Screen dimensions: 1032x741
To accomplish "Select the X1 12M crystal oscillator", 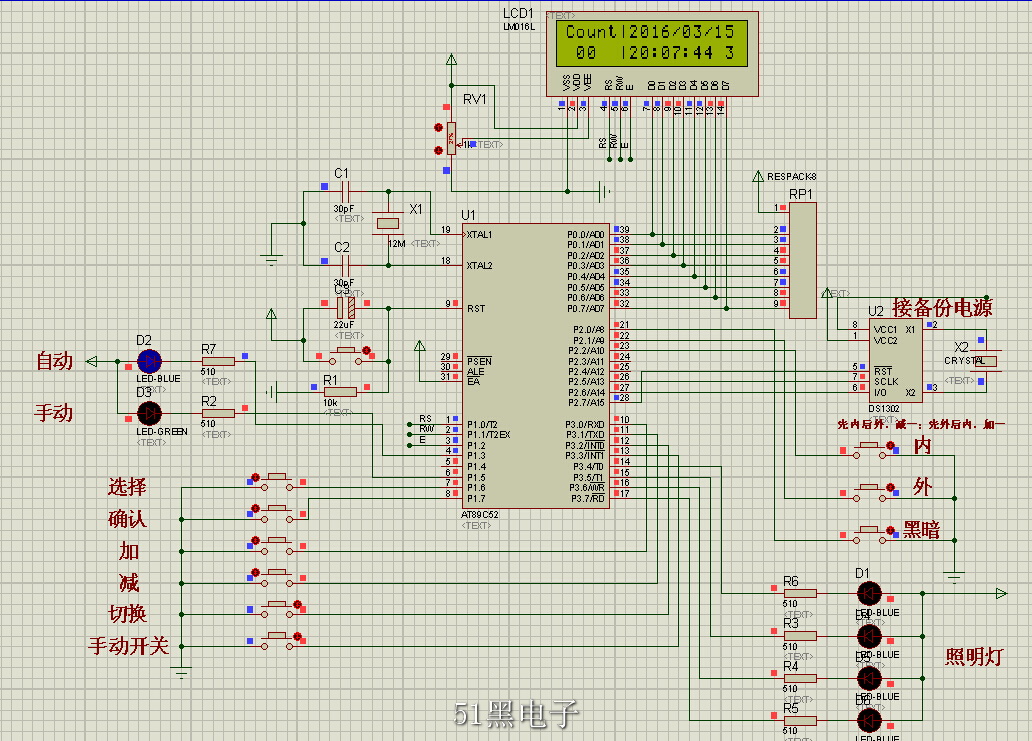I will (x=388, y=223).
